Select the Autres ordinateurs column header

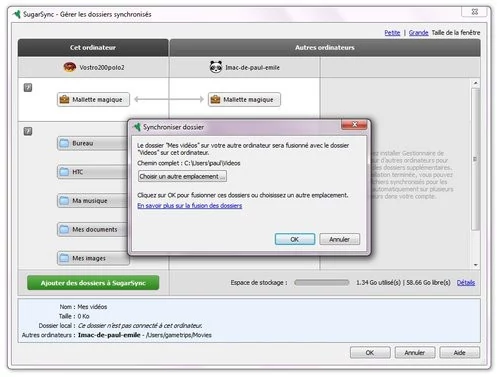click(325, 48)
